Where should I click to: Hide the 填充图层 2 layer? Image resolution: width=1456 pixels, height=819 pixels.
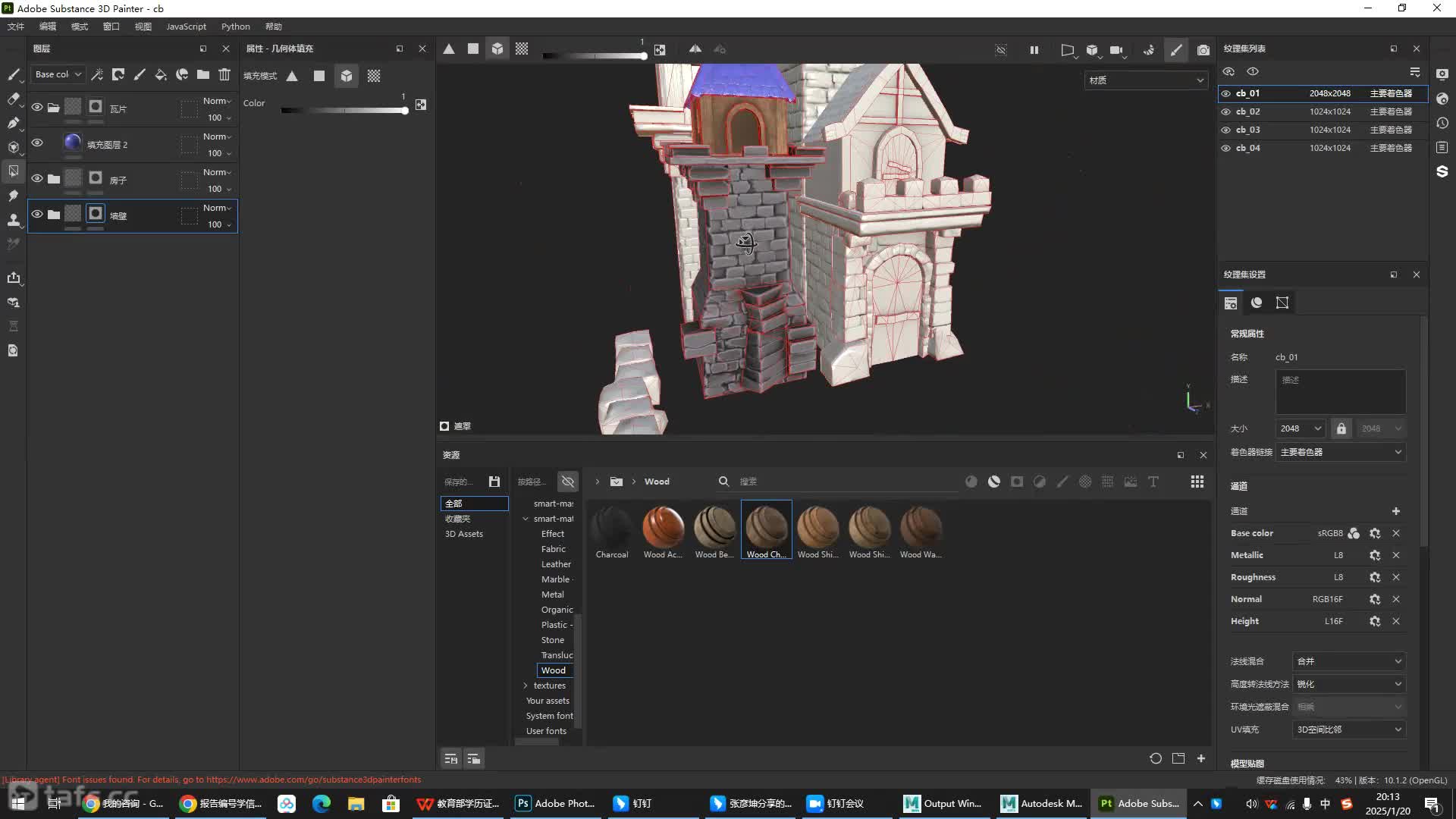[x=37, y=143]
